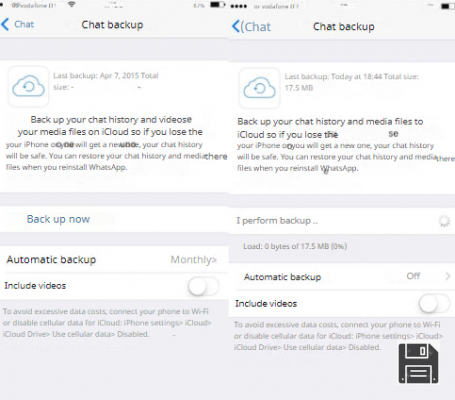Go back to Chat on right screen
Viewport: 455px width, 400px height.
252,26
